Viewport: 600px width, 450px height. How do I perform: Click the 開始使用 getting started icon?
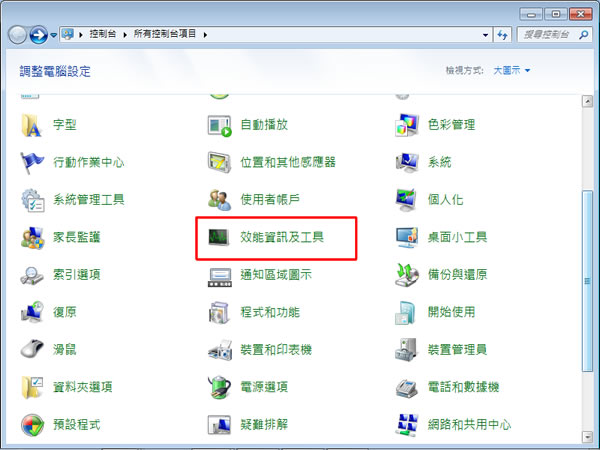click(x=405, y=313)
